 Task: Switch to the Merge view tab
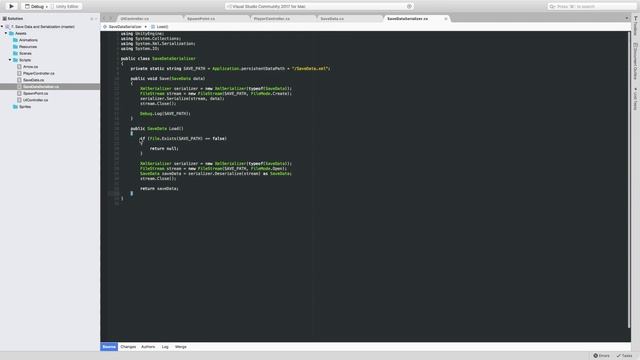click(181, 347)
